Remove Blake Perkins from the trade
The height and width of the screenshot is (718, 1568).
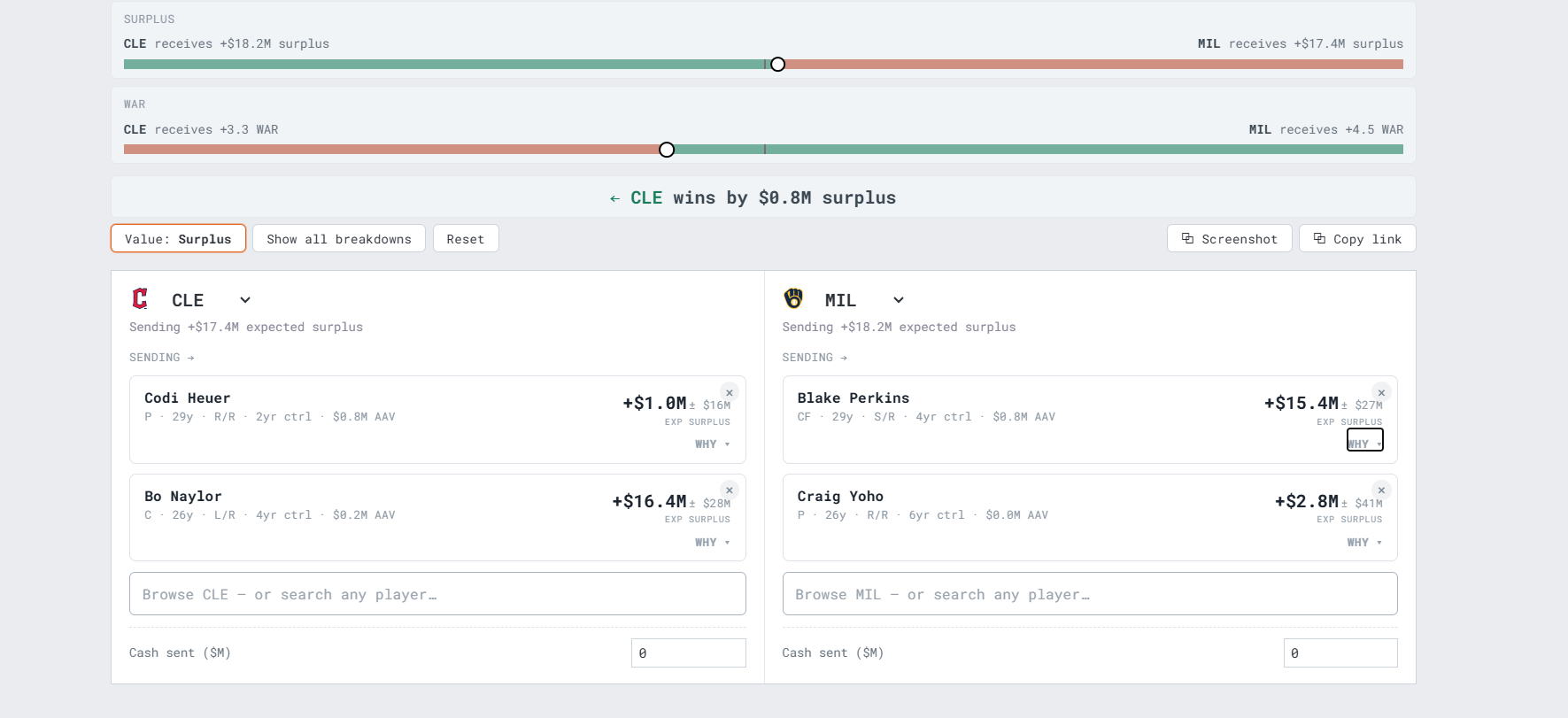1381,392
